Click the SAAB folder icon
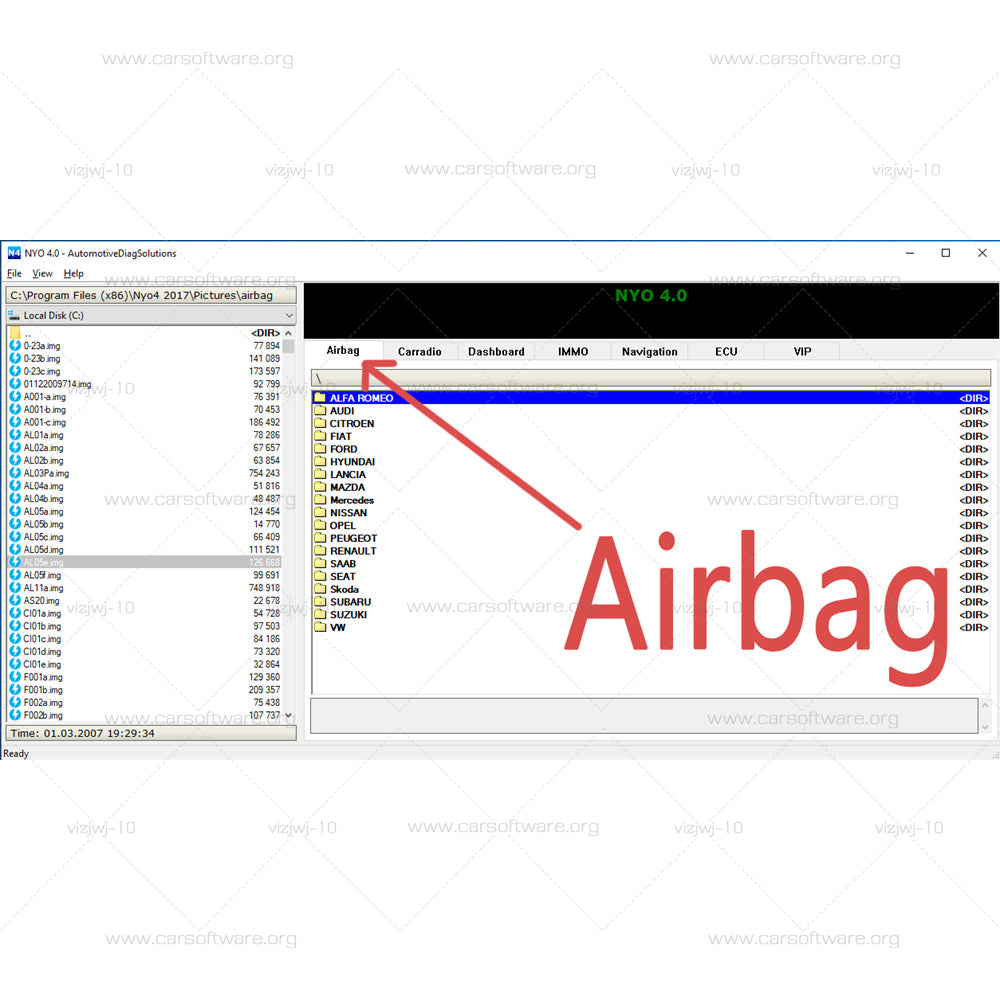The height and width of the screenshot is (1000, 1000). (320, 563)
